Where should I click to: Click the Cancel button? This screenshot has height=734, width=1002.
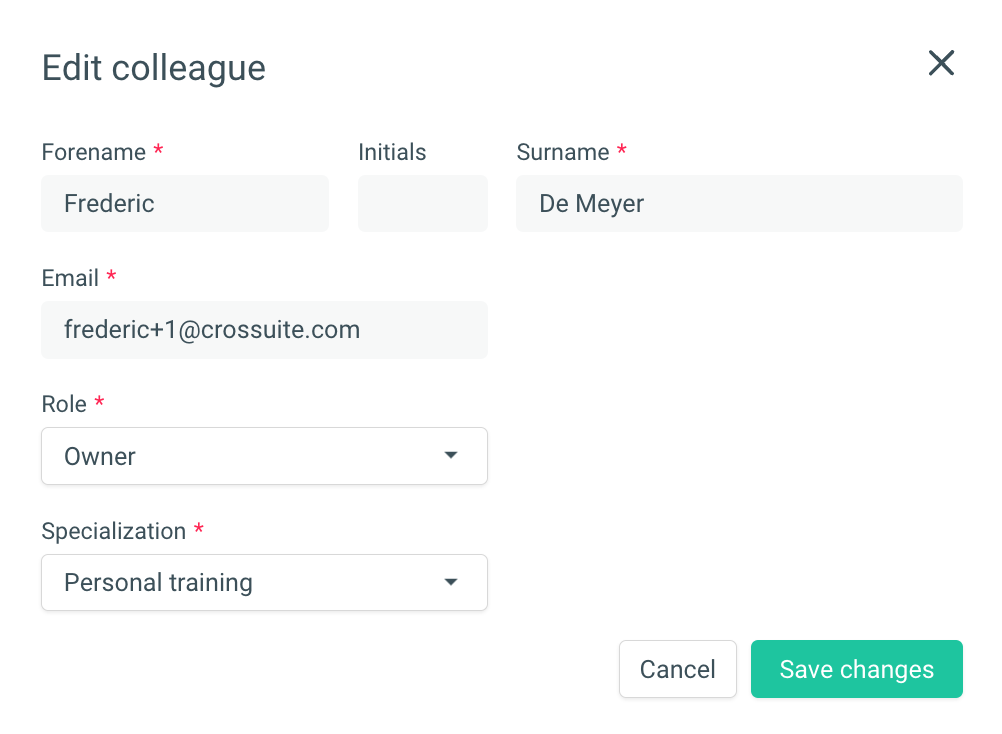[678, 669]
